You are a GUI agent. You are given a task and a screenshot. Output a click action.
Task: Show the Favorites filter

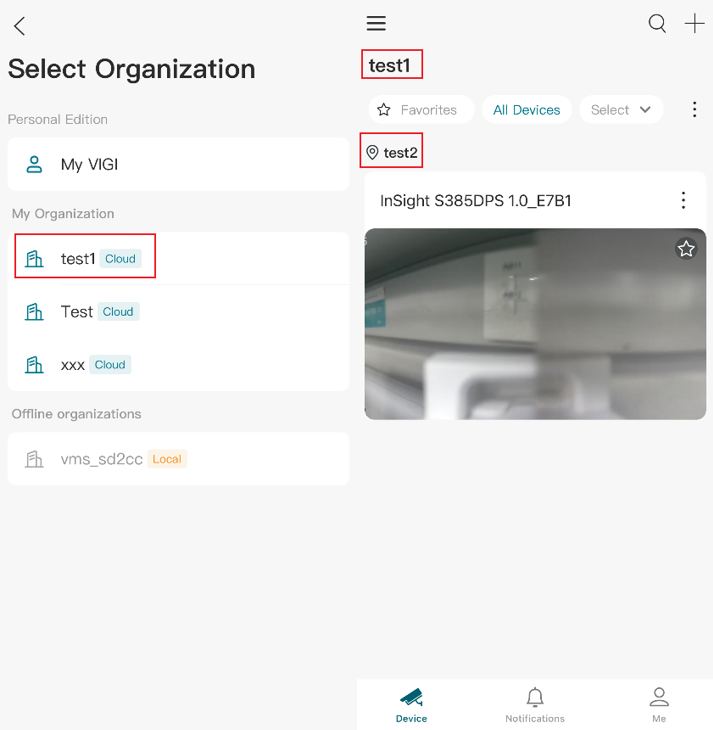(x=421, y=110)
